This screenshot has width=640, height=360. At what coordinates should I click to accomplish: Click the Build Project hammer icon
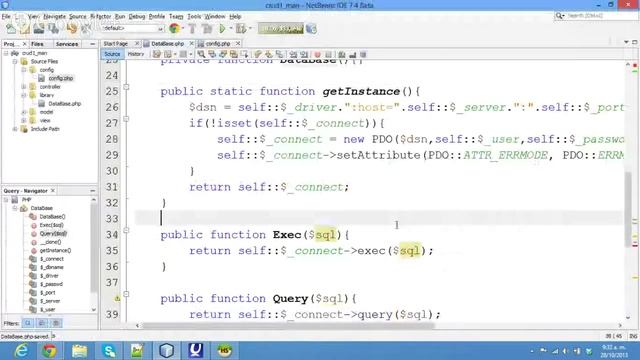pyautogui.click(x=192, y=29)
